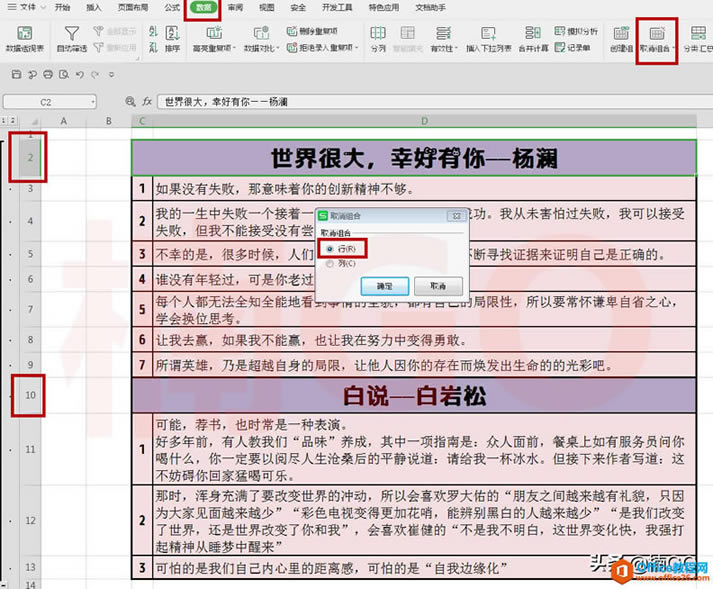713x589 pixels.
Task: Select the 行(R) radio option
Action: tap(342, 249)
